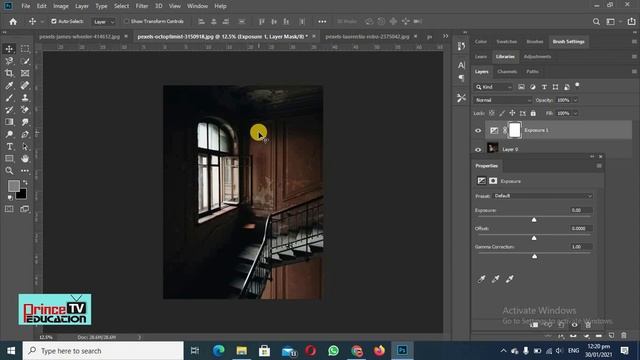
Task: Open Edit Toolbar three-dots icon
Action: point(25,171)
